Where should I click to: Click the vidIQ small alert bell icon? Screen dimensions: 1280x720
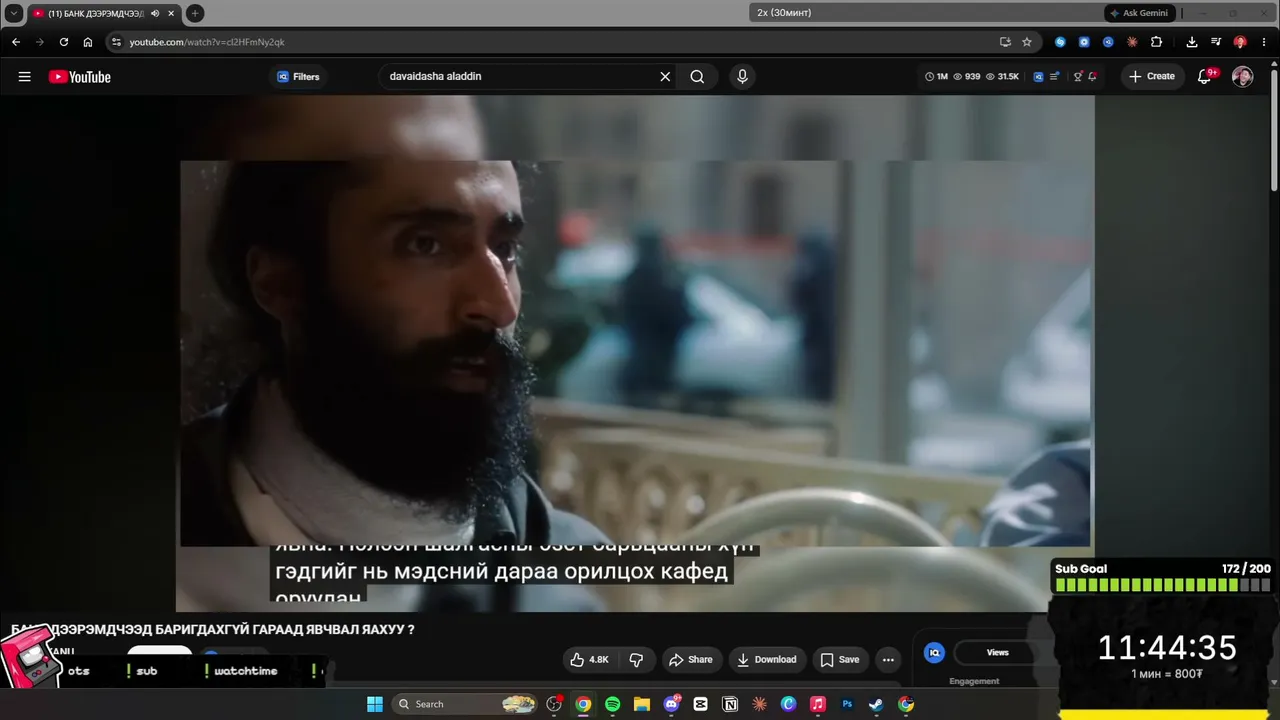point(1092,77)
